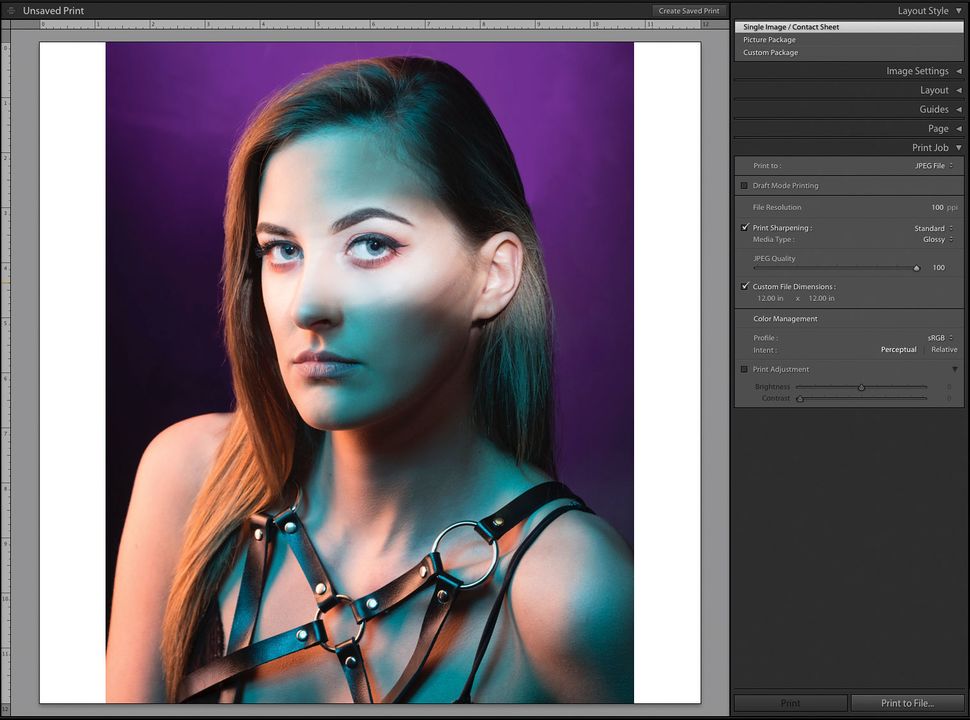This screenshot has height=720, width=970.
Task: Change Media Type from Glossy
Action: (934, 239)
